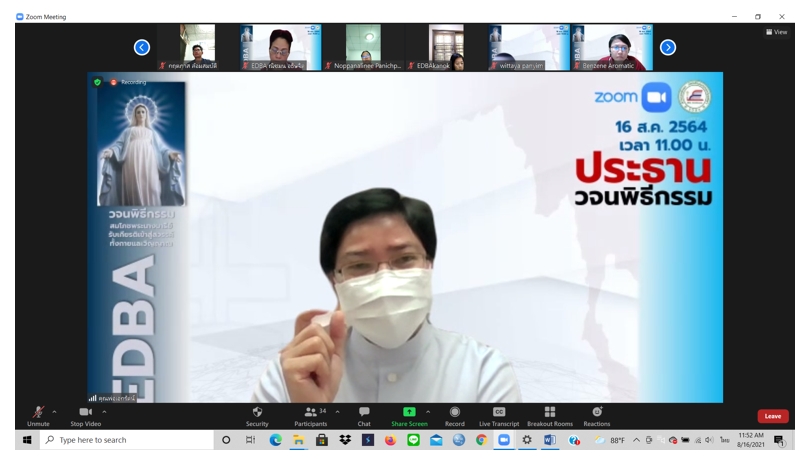Click the Windows Start button
This screenshot has height=459, width=804.
tap(27, 440)
